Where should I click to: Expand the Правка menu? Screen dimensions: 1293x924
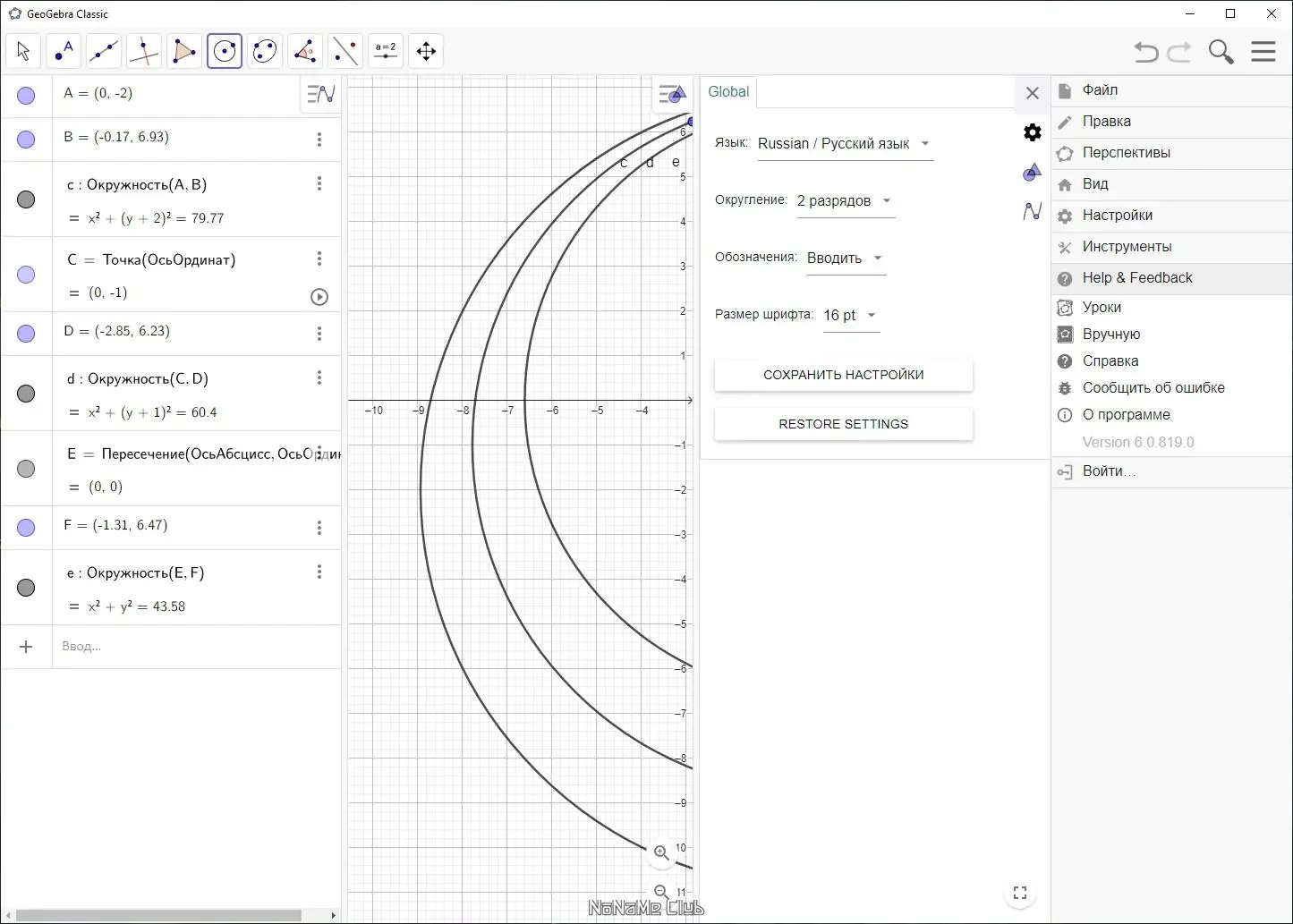point(1172,122)
